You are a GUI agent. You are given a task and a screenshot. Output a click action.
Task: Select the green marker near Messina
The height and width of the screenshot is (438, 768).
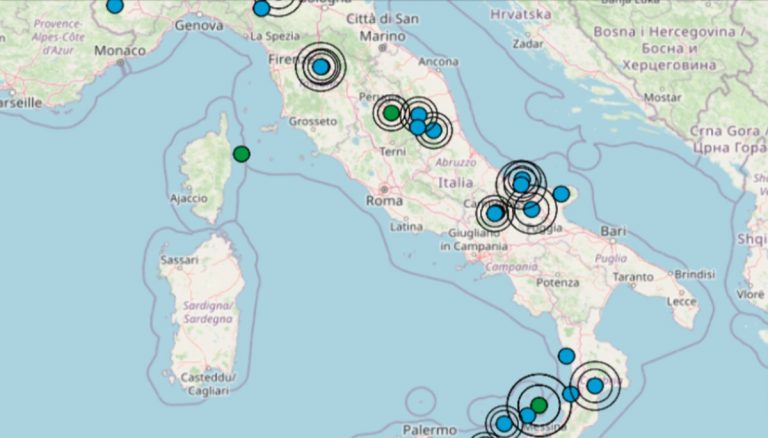539,405
